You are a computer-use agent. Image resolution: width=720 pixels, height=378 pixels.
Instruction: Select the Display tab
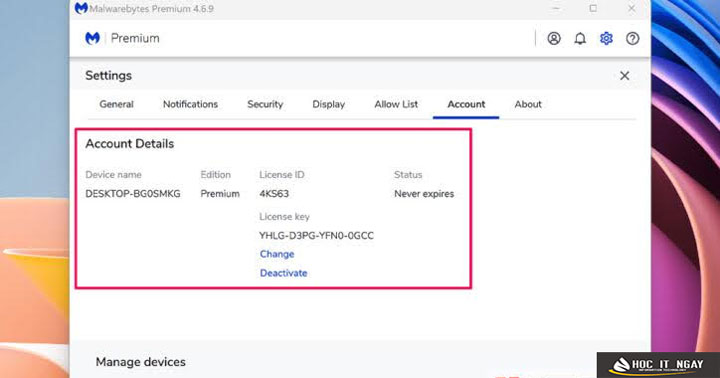pos(328,104)
